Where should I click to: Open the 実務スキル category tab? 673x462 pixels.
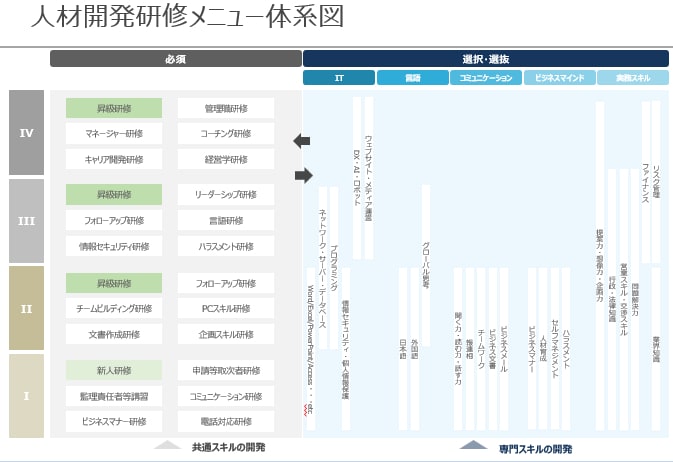633,78
